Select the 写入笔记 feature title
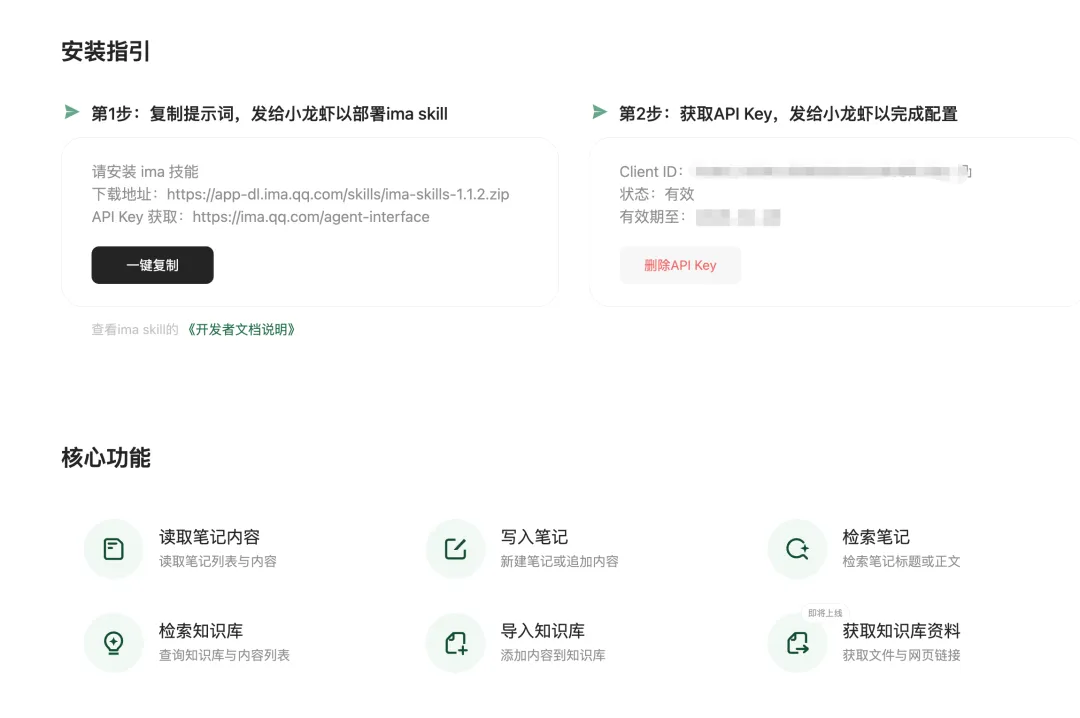Image resolution: width=1080 pixels, height=718 pixels. click(x=534, y=537)
